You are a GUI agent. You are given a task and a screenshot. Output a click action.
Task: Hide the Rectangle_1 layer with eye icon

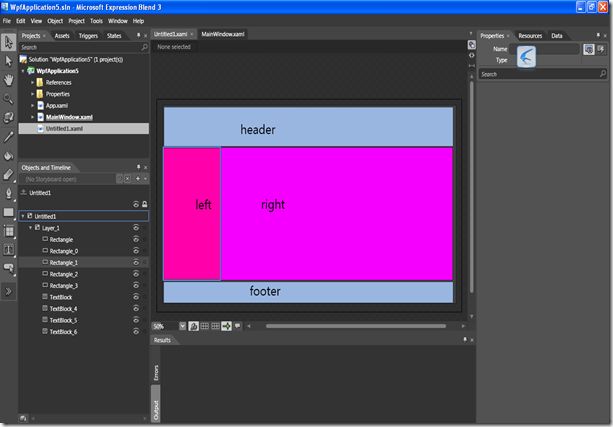pyautogui.click(x=136, y=262)
